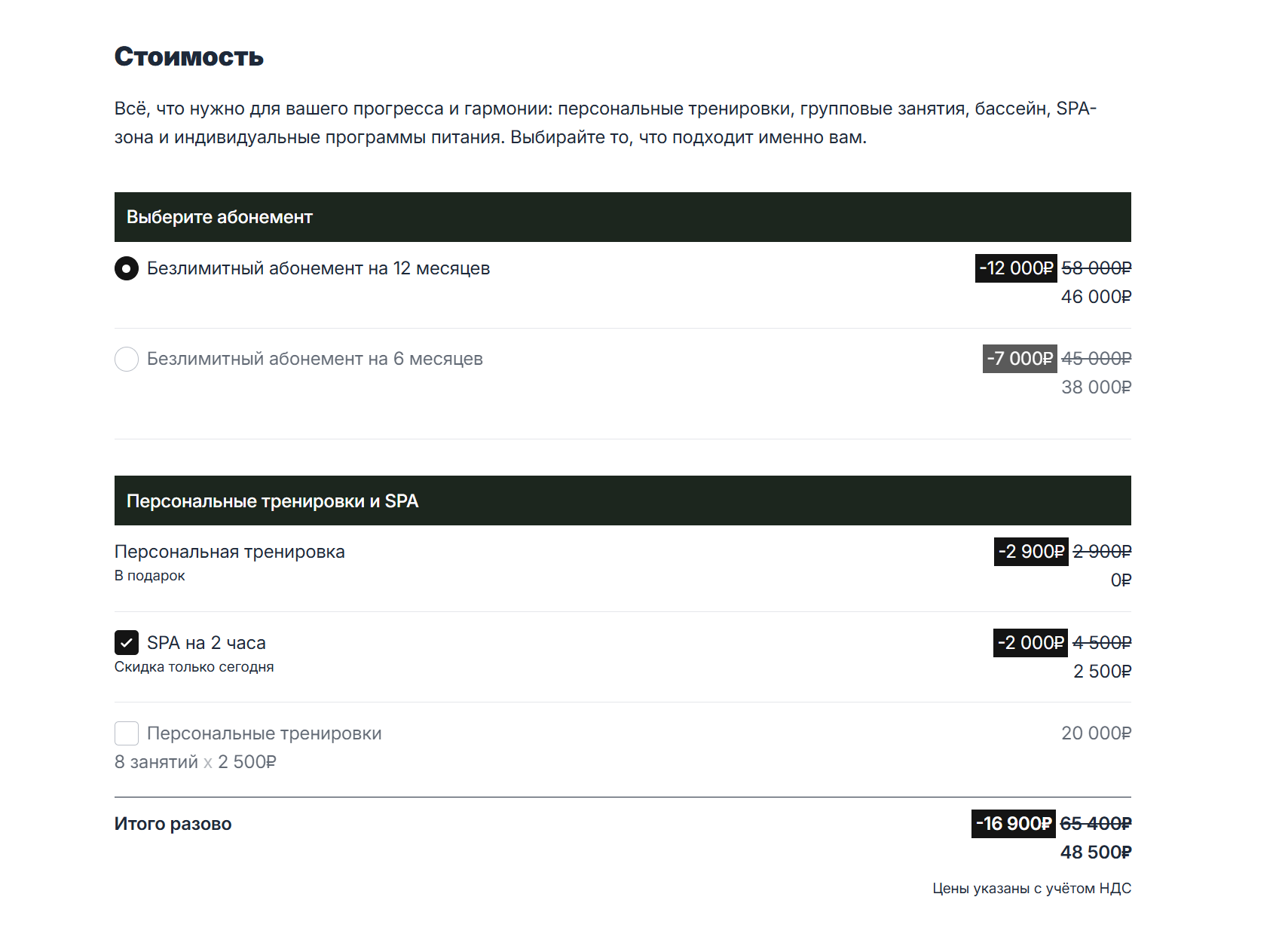Select the 6-month unlimited membership radio button

coord(127,359)
